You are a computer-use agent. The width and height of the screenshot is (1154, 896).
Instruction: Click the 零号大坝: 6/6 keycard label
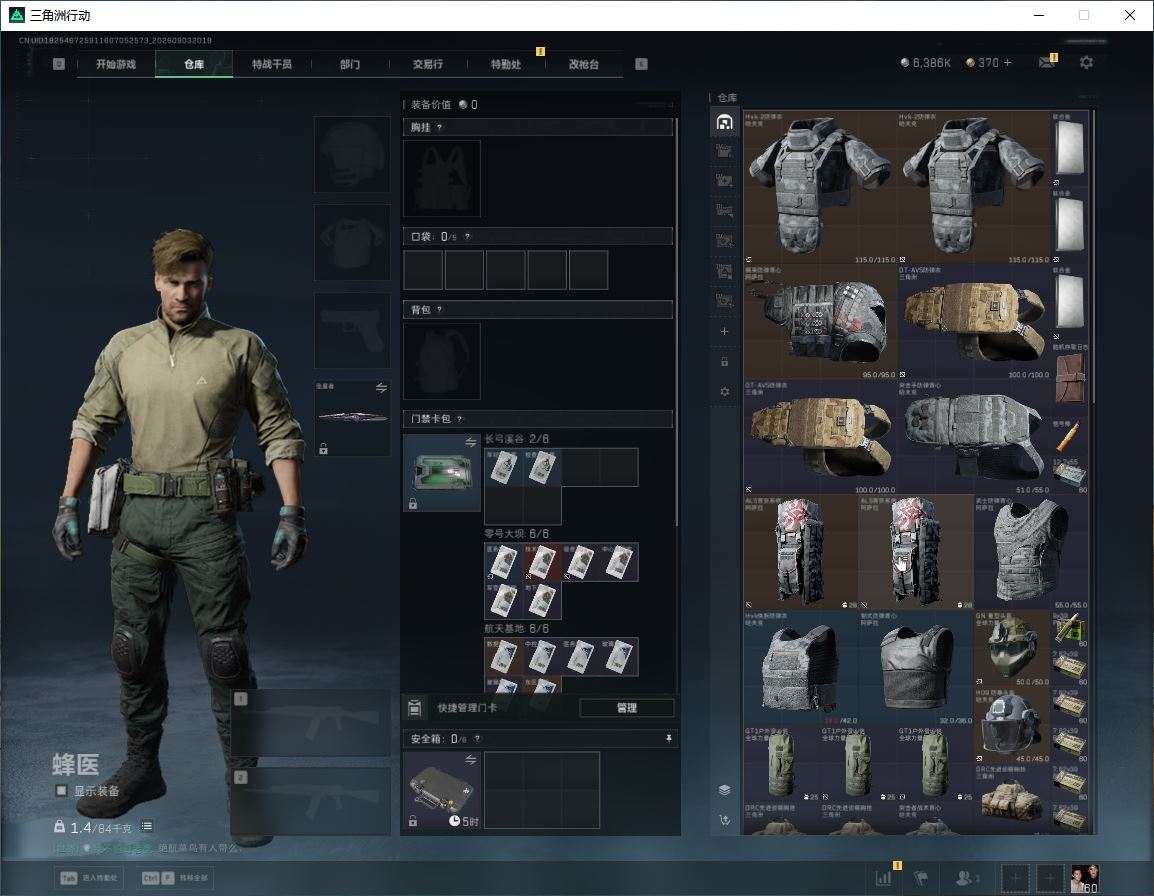click(517, 534)
